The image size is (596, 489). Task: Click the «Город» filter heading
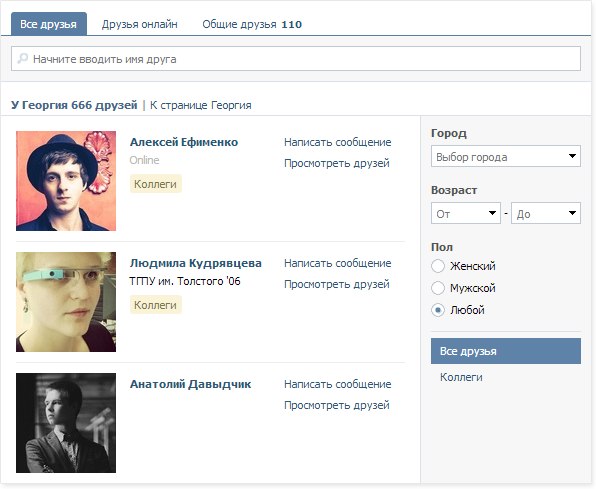tap(449, 133)
